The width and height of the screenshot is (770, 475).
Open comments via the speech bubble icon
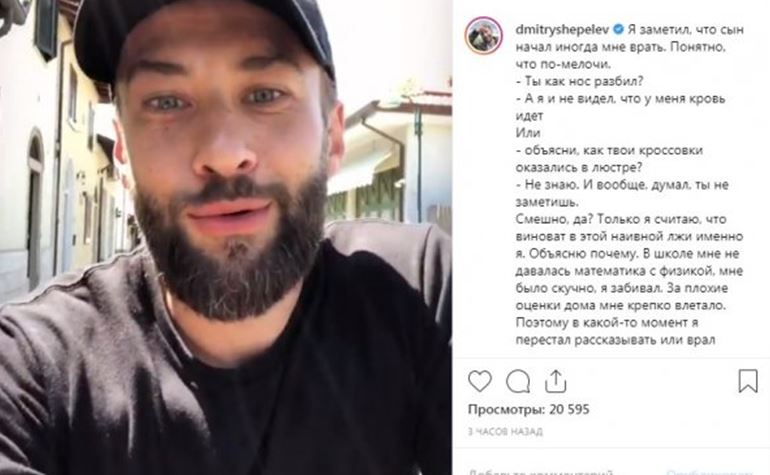[518, 381]
